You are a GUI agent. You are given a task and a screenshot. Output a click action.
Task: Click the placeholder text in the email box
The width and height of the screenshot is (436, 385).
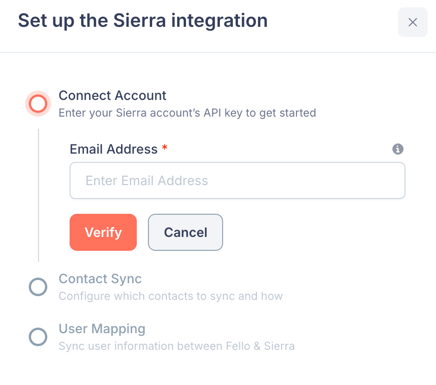click(x=147, y=181)
